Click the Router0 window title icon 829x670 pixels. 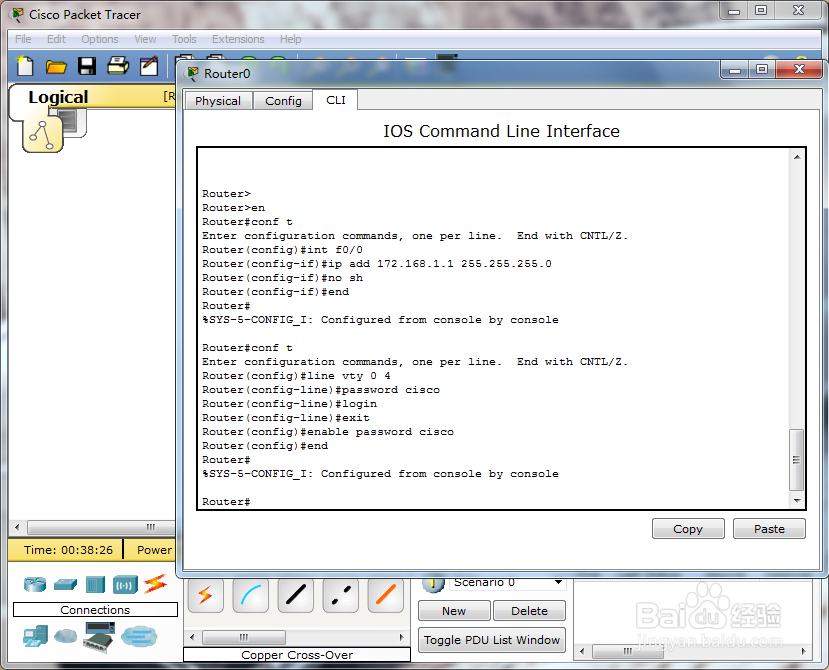coord(192,74)
